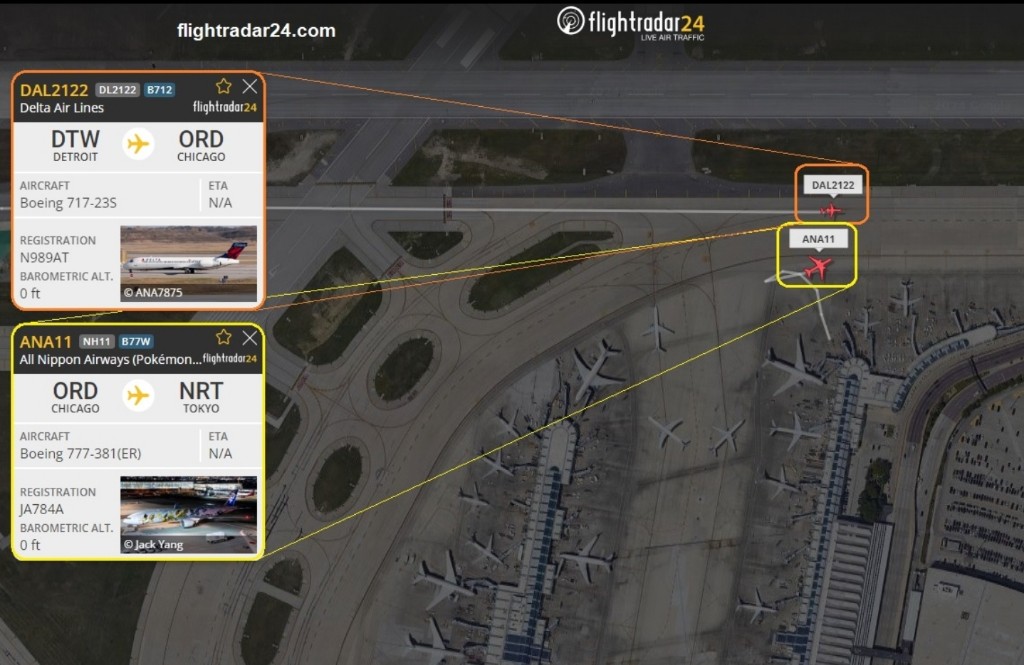Favorite the ANA11 flight with star icon
1024x665 pixels.
click(223, 337)
